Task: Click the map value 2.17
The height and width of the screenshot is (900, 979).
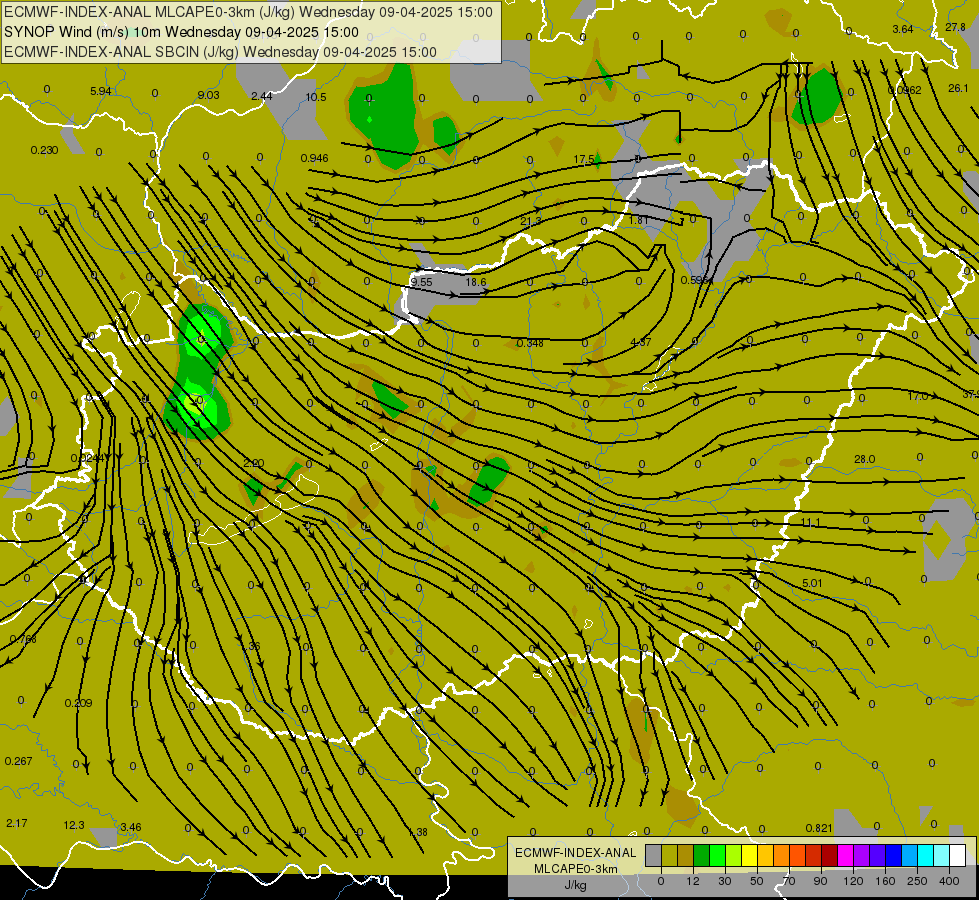Action: tap(17, 823)
